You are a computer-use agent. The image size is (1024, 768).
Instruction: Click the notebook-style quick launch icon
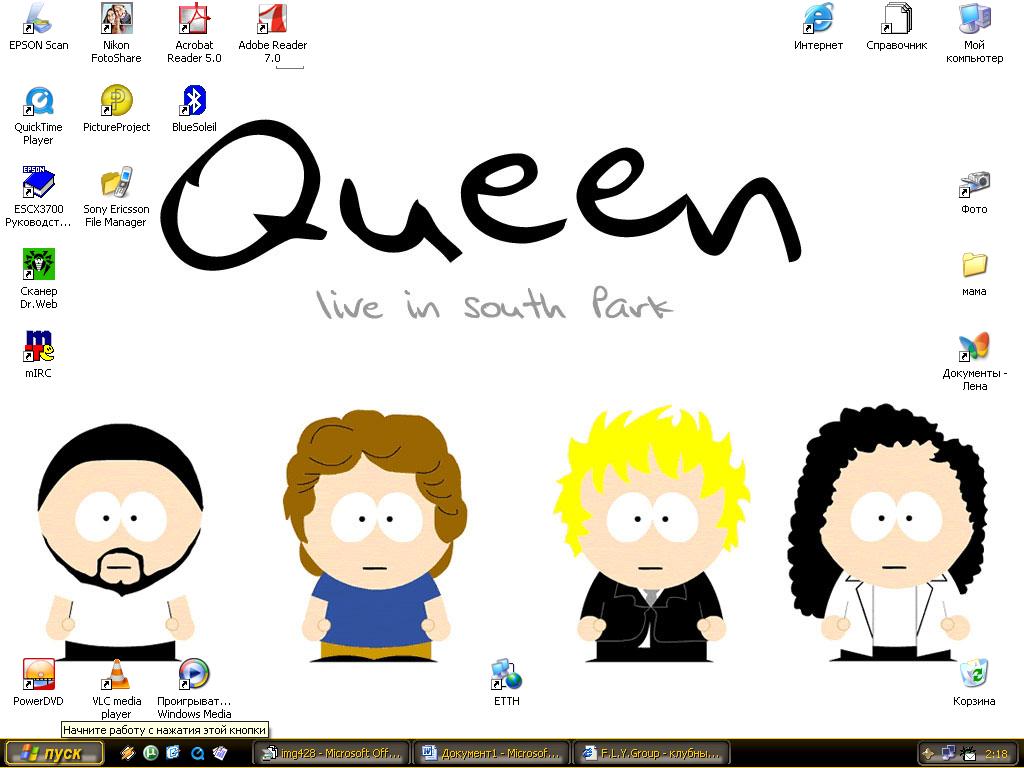click(220, 753)
